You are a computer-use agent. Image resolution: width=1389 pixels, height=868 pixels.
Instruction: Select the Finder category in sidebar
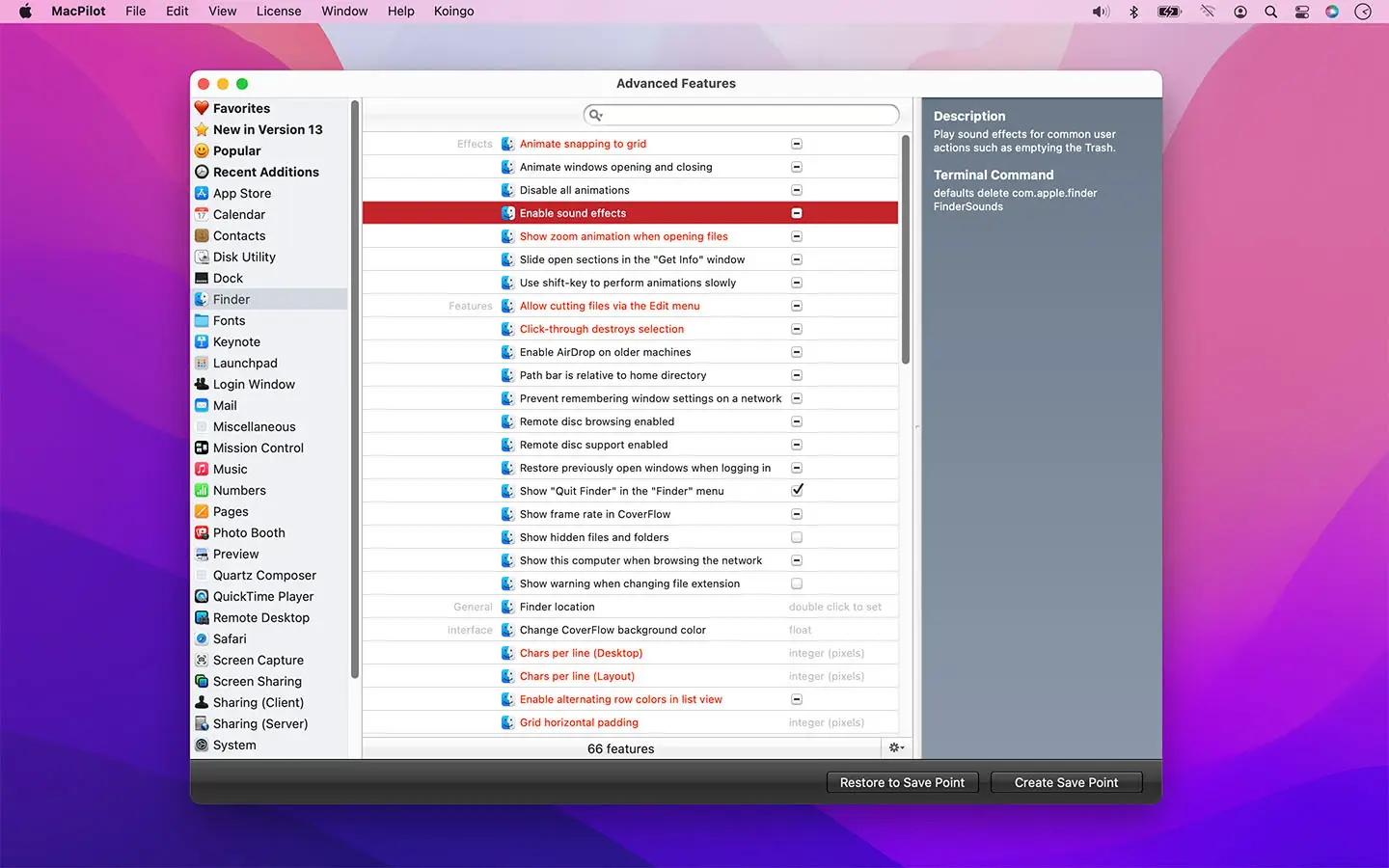pos(269,299)
